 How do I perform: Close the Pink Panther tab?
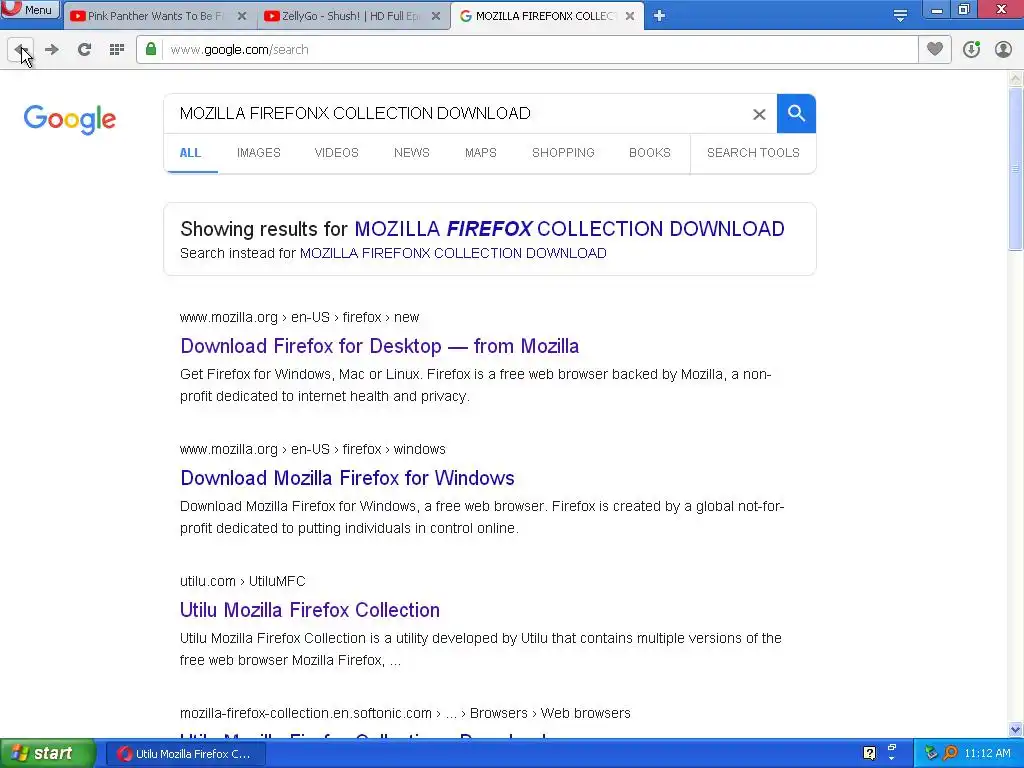(242, 16)
